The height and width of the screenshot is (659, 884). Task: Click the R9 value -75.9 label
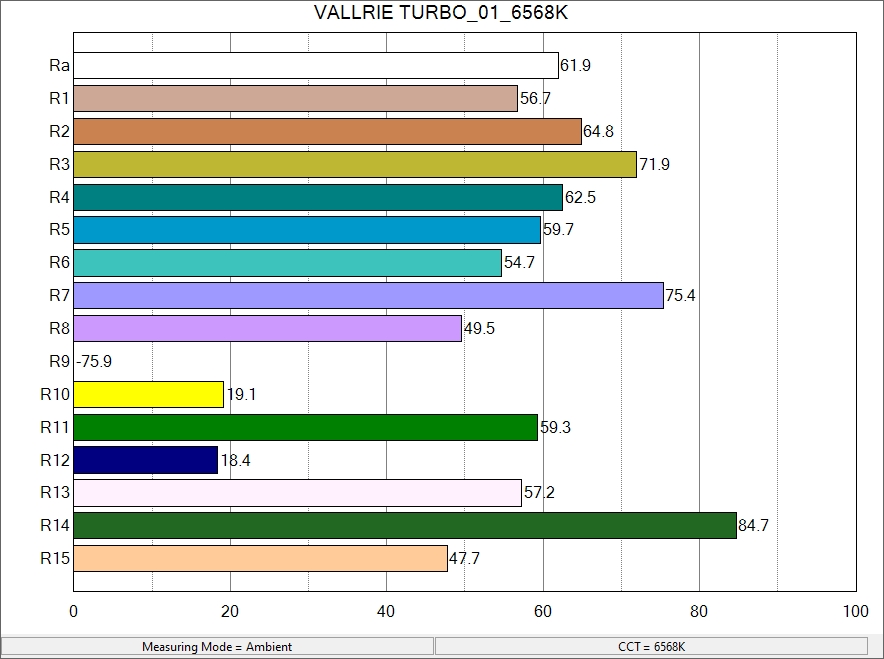click(93, 362)
